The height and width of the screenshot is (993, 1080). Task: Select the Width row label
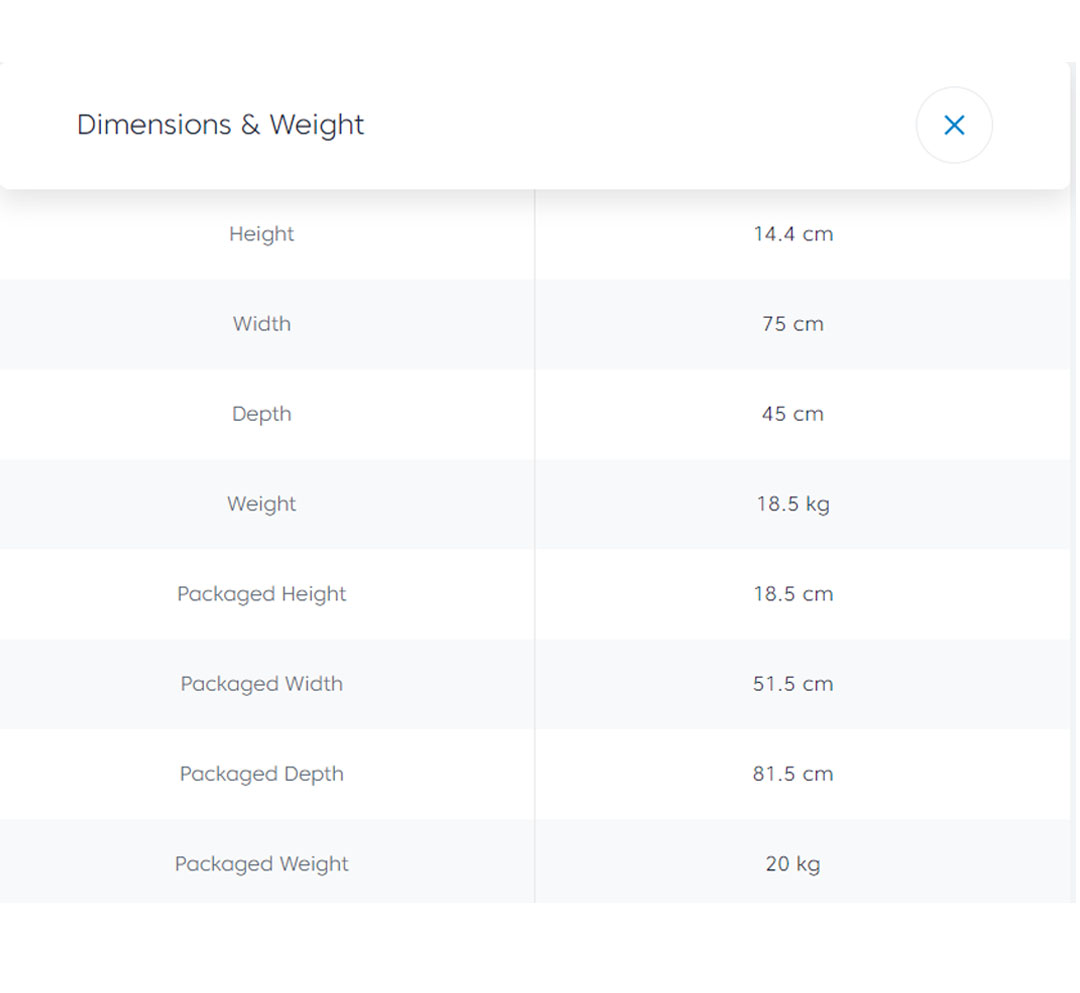pos(262,324)
